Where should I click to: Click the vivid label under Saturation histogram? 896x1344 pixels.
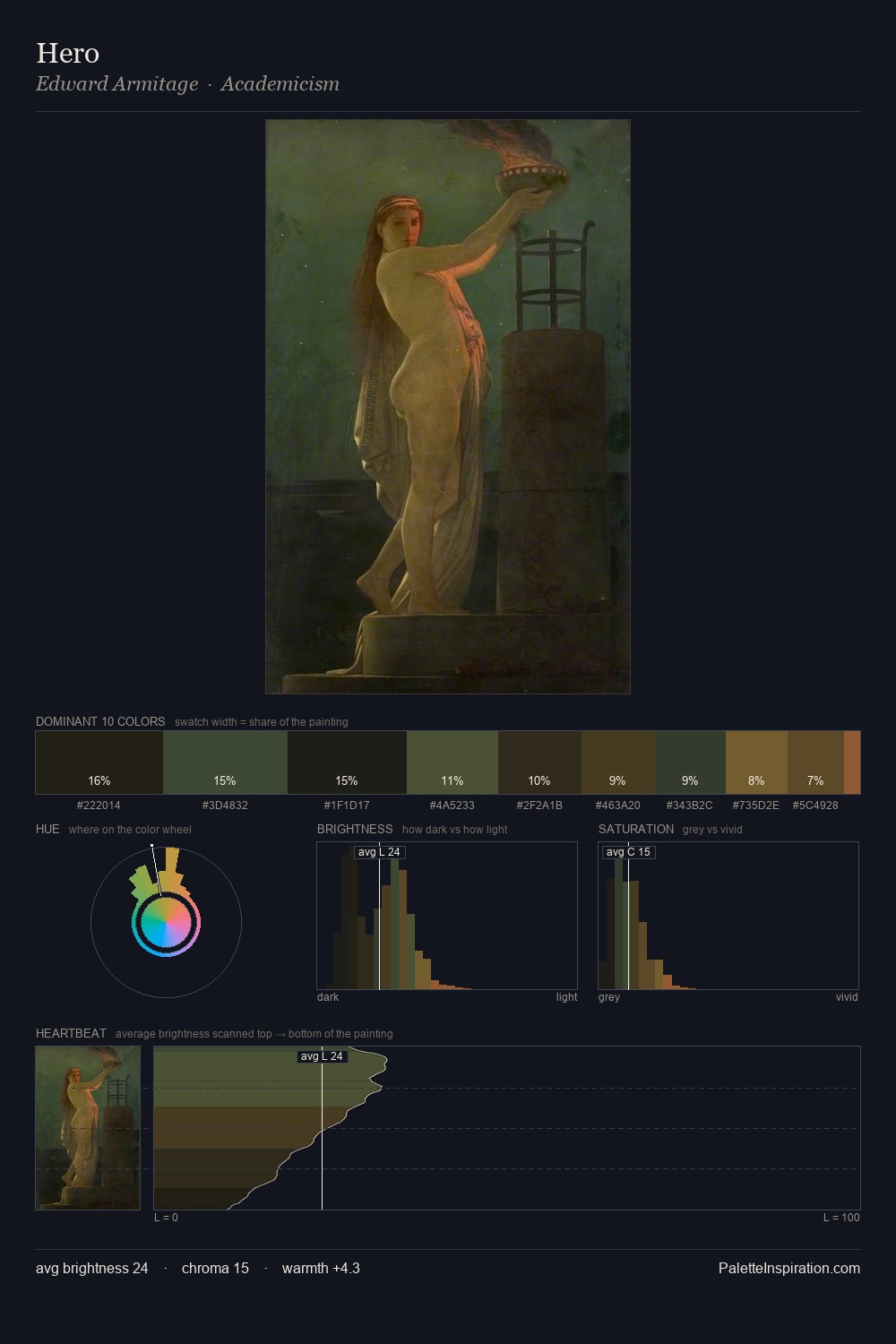(847, 996)
